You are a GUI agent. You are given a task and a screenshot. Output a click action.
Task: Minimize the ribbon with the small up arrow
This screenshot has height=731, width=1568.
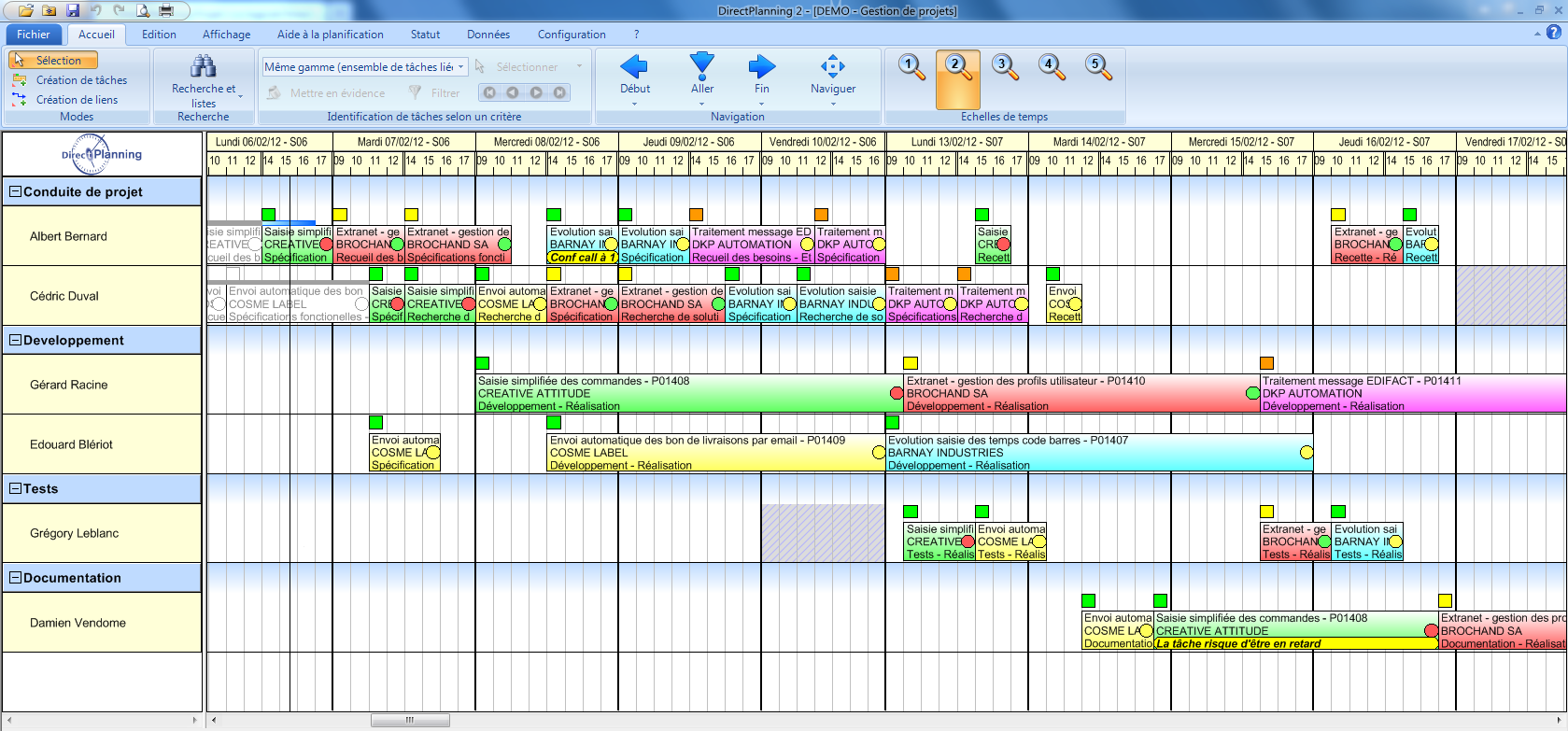click(x=1537, y=34)
